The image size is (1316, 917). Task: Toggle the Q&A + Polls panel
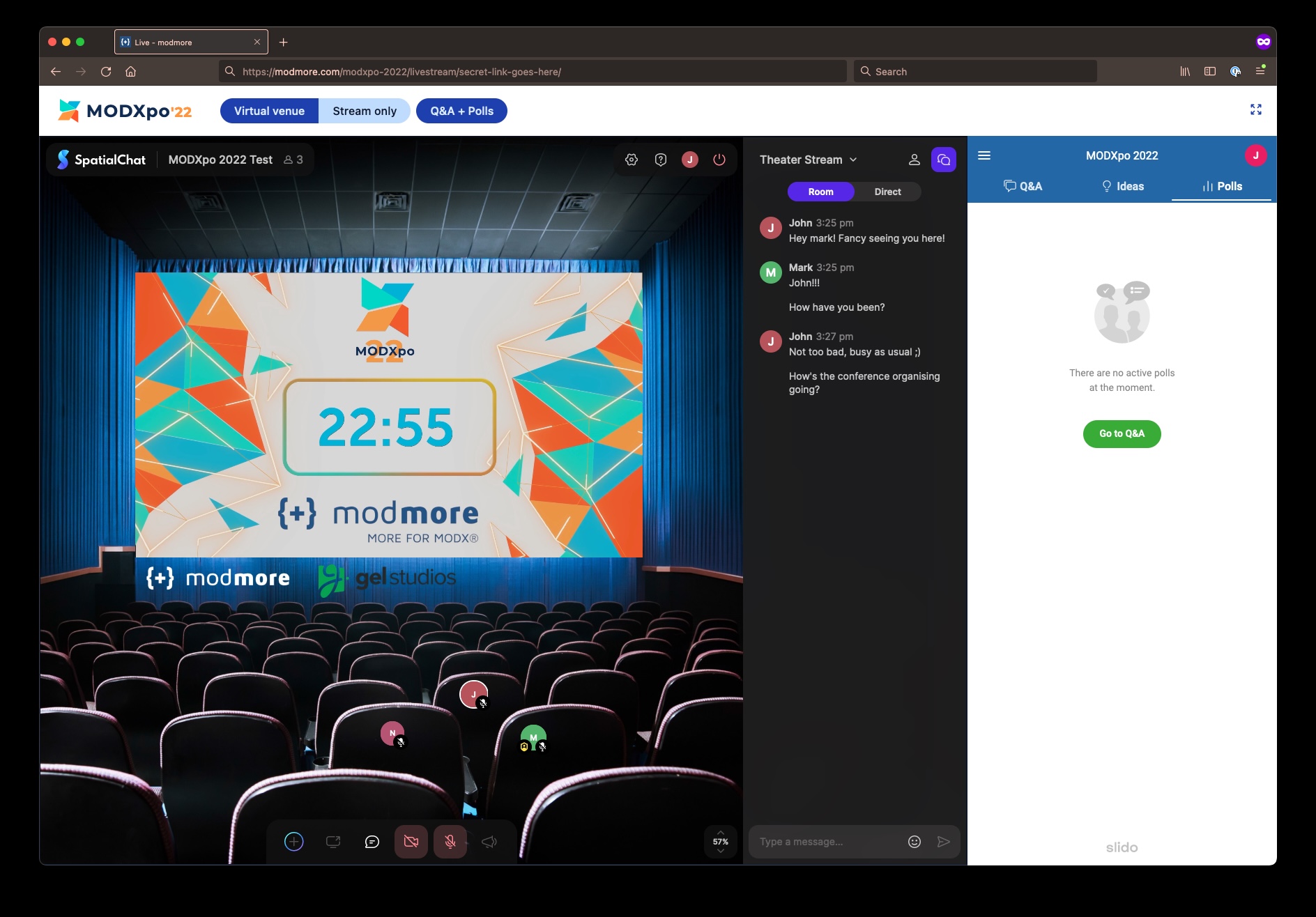(461, 111)
